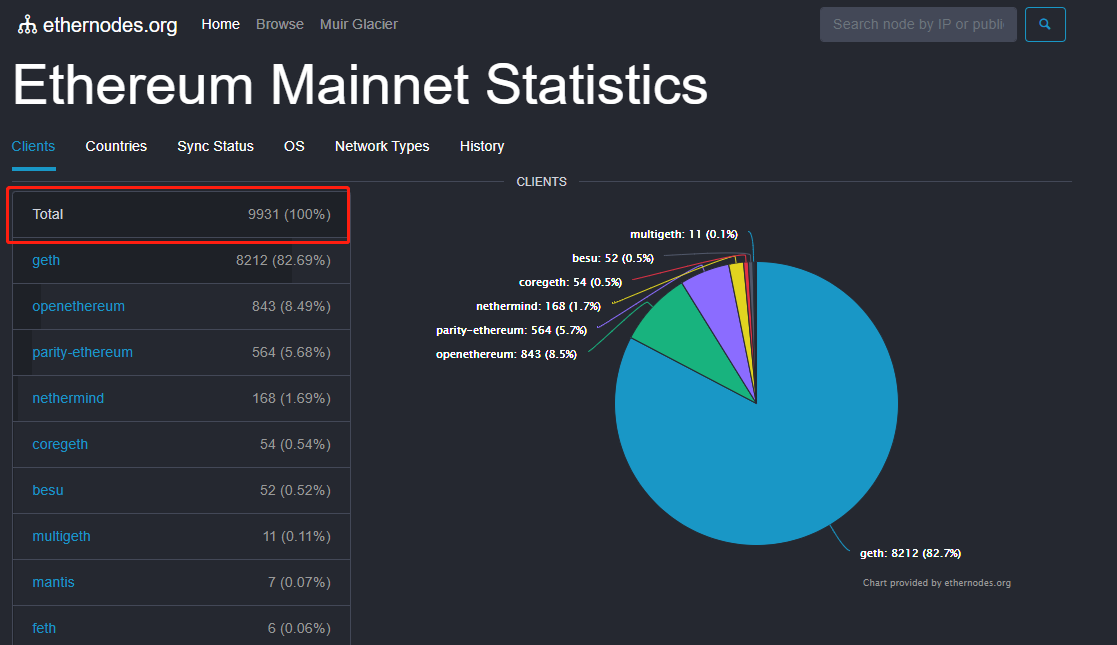Switch to the Countries tab
Image resolution: width=1117 pixels, height=645 pixels.
116,146
